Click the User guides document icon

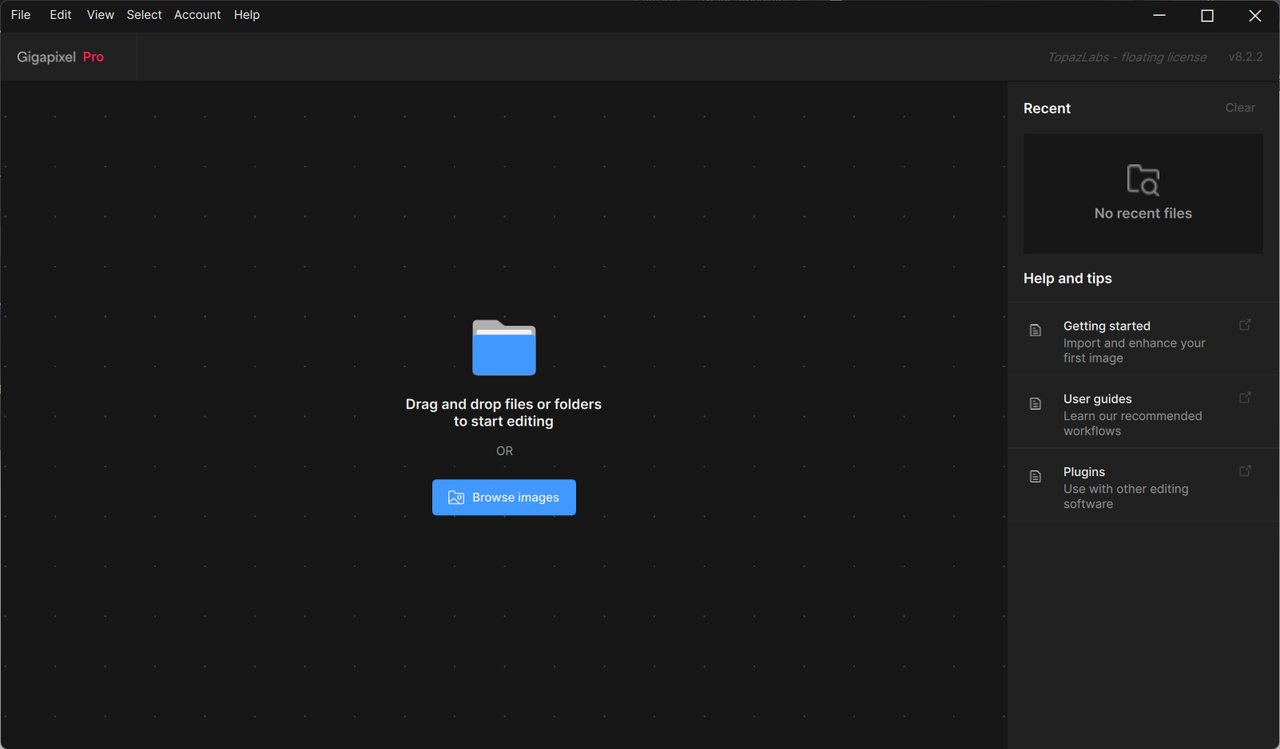tap(1036, 403)
